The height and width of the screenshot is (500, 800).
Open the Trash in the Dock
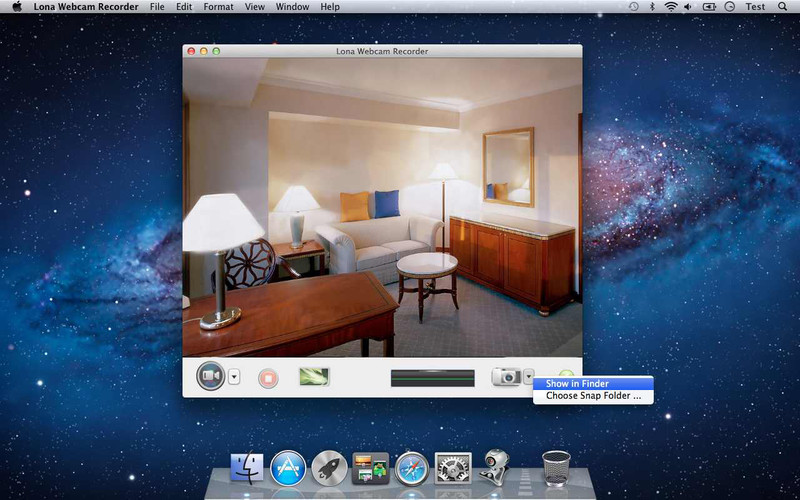coord(556,468)
